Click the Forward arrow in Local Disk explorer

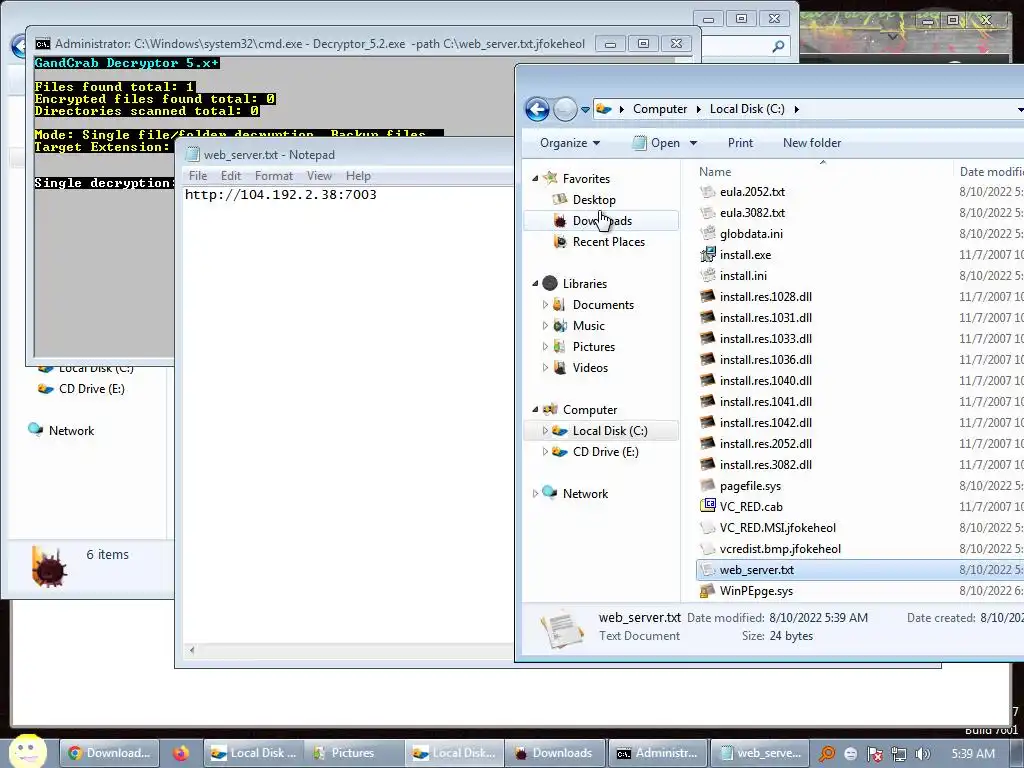565,109
